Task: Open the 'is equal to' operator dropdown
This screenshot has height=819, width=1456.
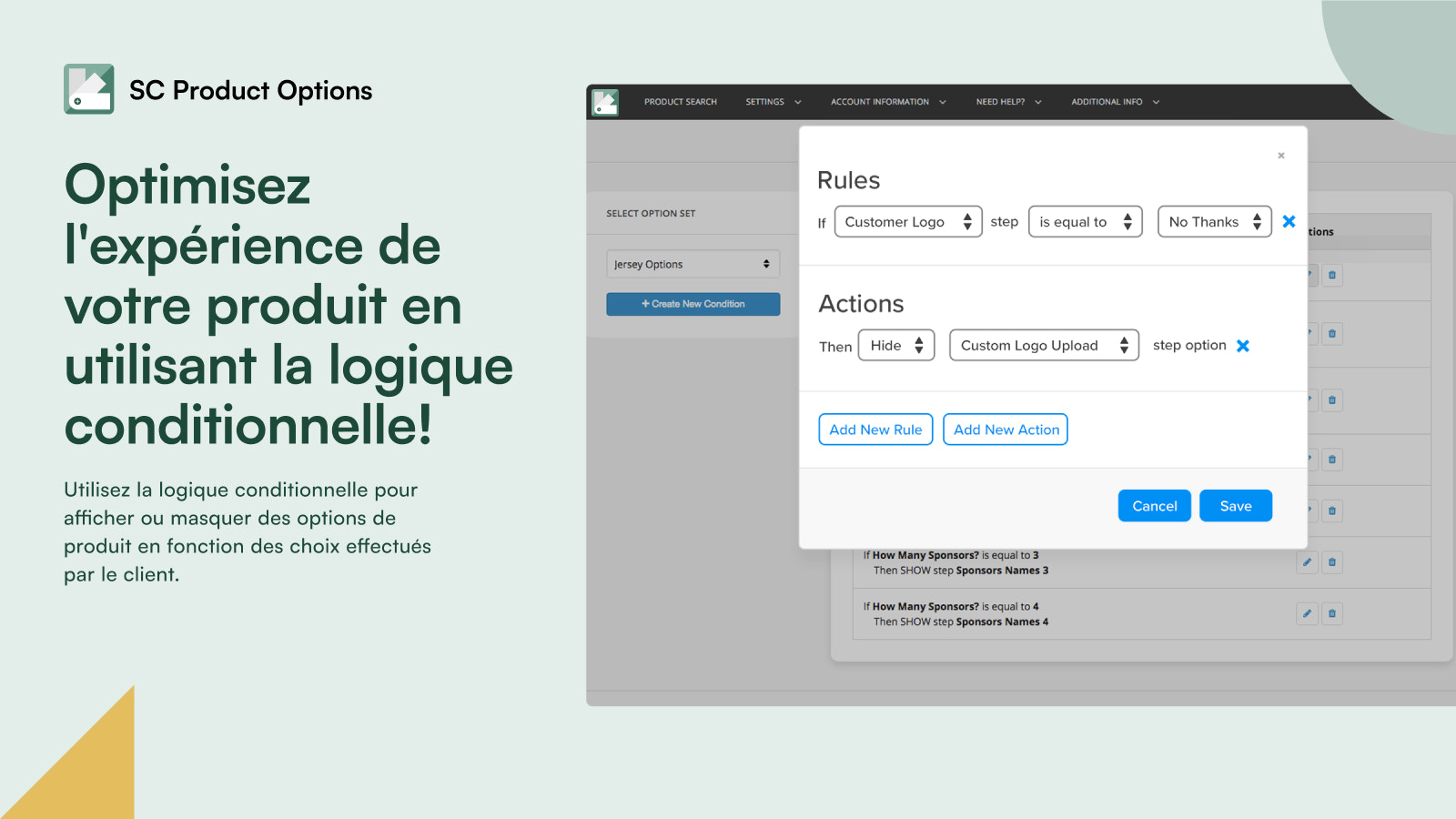Action: [x=1085, y=221]
